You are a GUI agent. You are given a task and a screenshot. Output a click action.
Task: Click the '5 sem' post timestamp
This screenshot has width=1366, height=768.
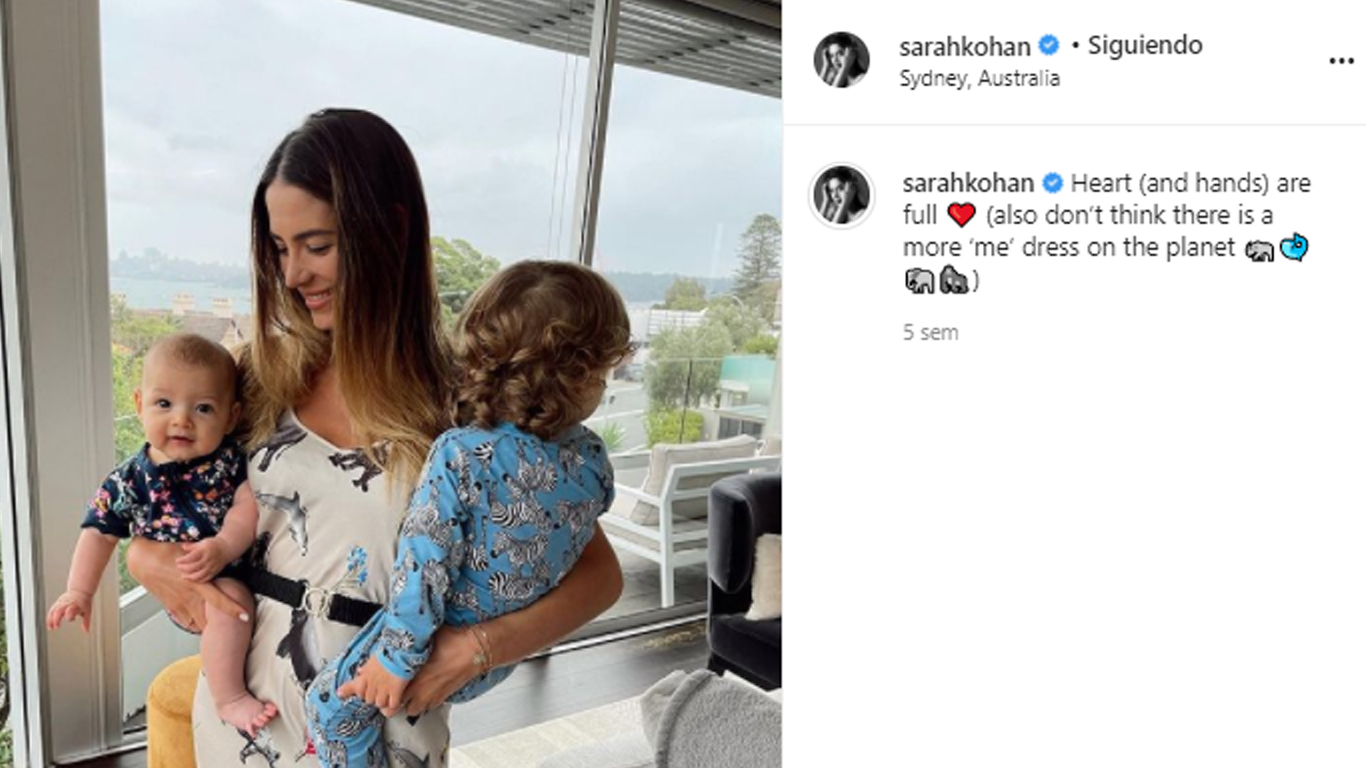click(930, 333)
